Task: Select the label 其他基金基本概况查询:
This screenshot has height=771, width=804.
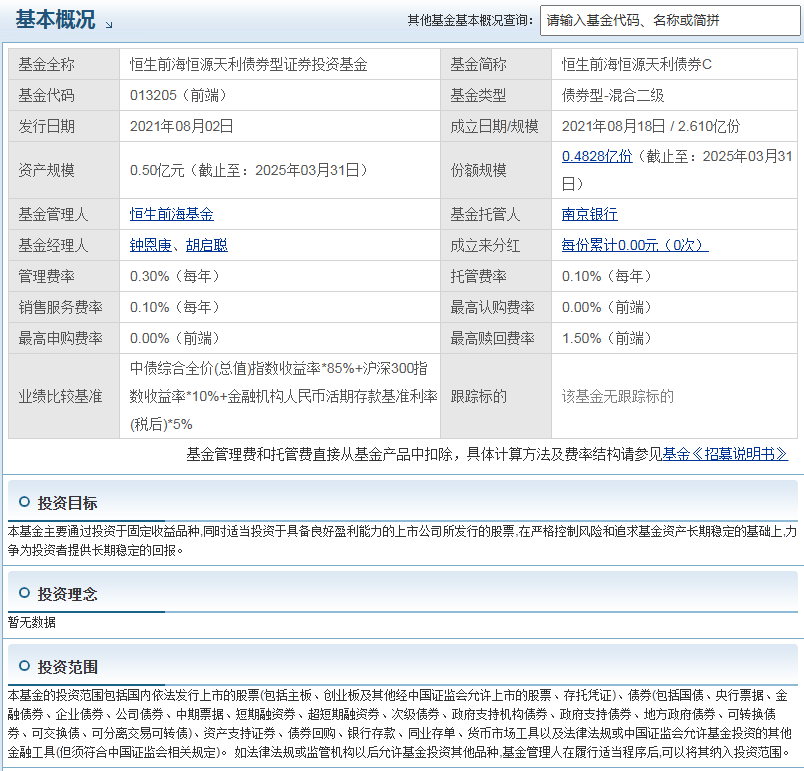Action: pos(470,21)
